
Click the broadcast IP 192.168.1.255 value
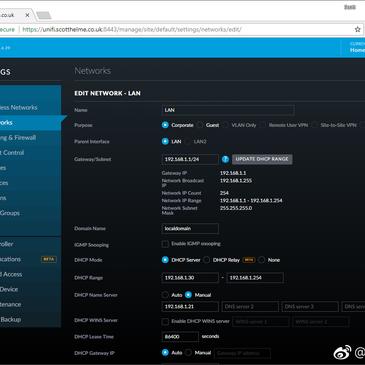236,181
